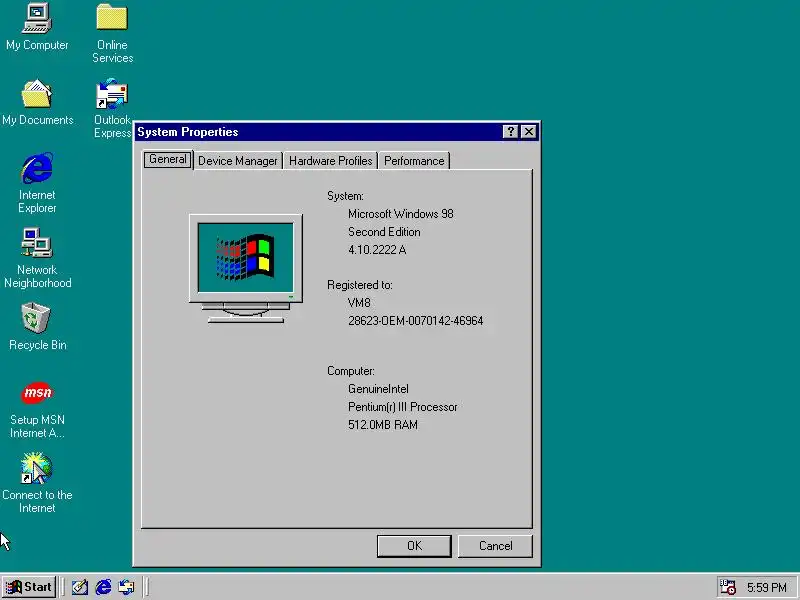Click the Windows logo monitor image
800x600 pixels.
pos(246,269)
